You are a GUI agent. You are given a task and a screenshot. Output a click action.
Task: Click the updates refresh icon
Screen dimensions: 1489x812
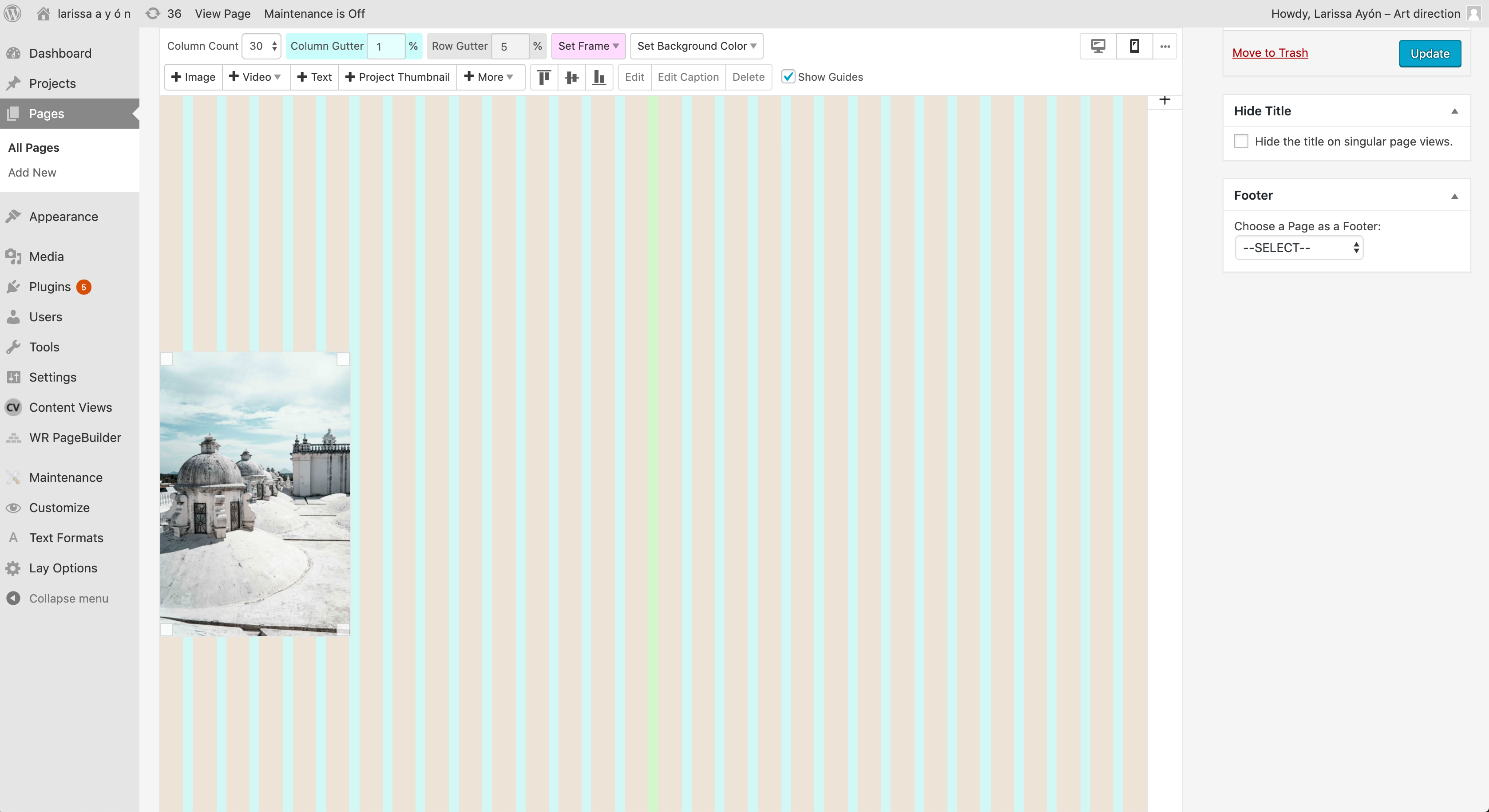point(153,13)
